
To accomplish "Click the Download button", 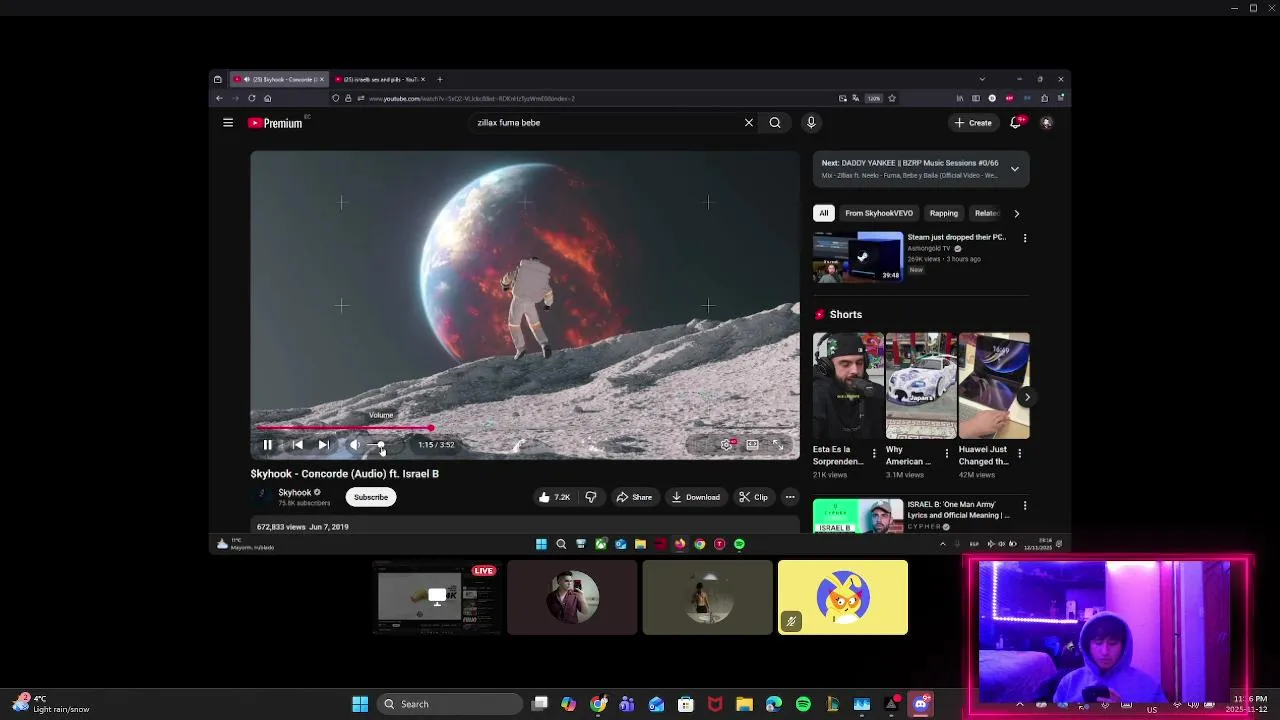I will 696,497.
